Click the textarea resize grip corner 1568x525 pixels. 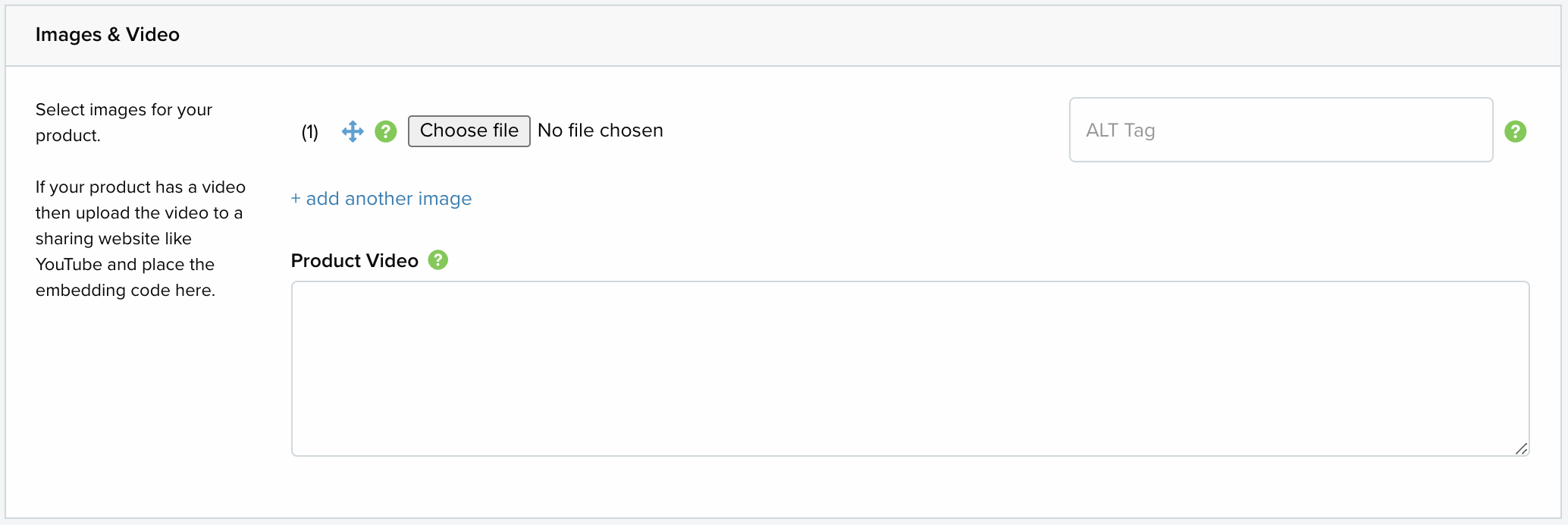(1521, 448)
